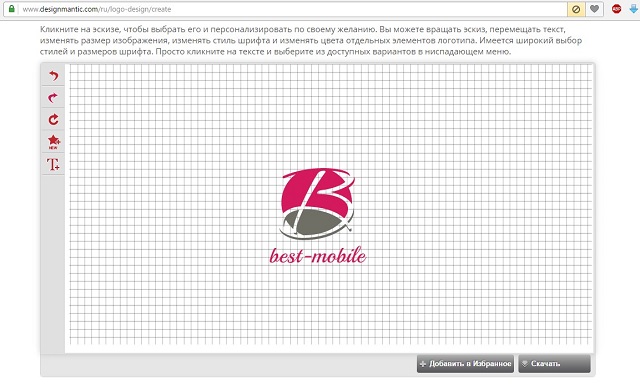The image size is (640, 385).
Task: Click the redo arrow icon
Action: 53,98
